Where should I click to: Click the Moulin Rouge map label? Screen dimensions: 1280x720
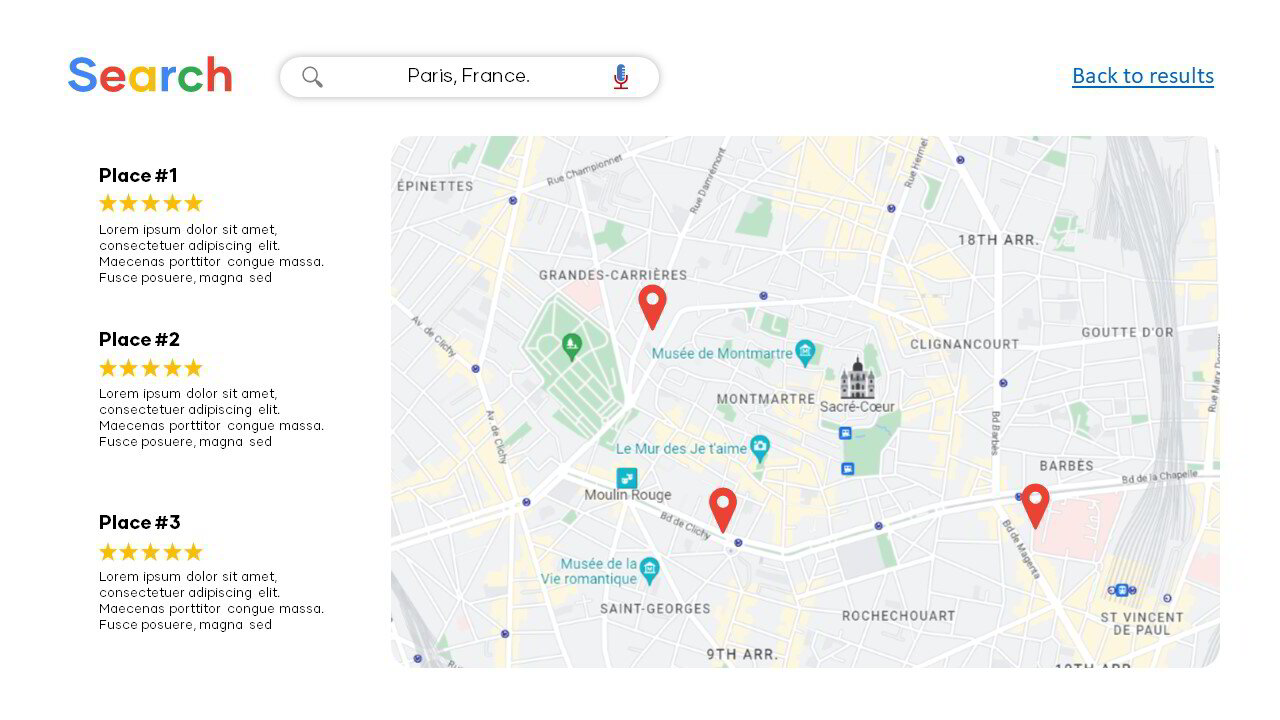(628, 495)
